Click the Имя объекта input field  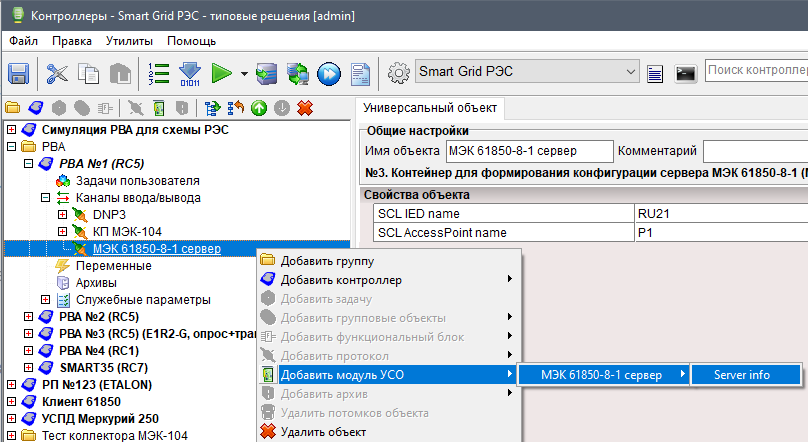(x=528, y=151)
